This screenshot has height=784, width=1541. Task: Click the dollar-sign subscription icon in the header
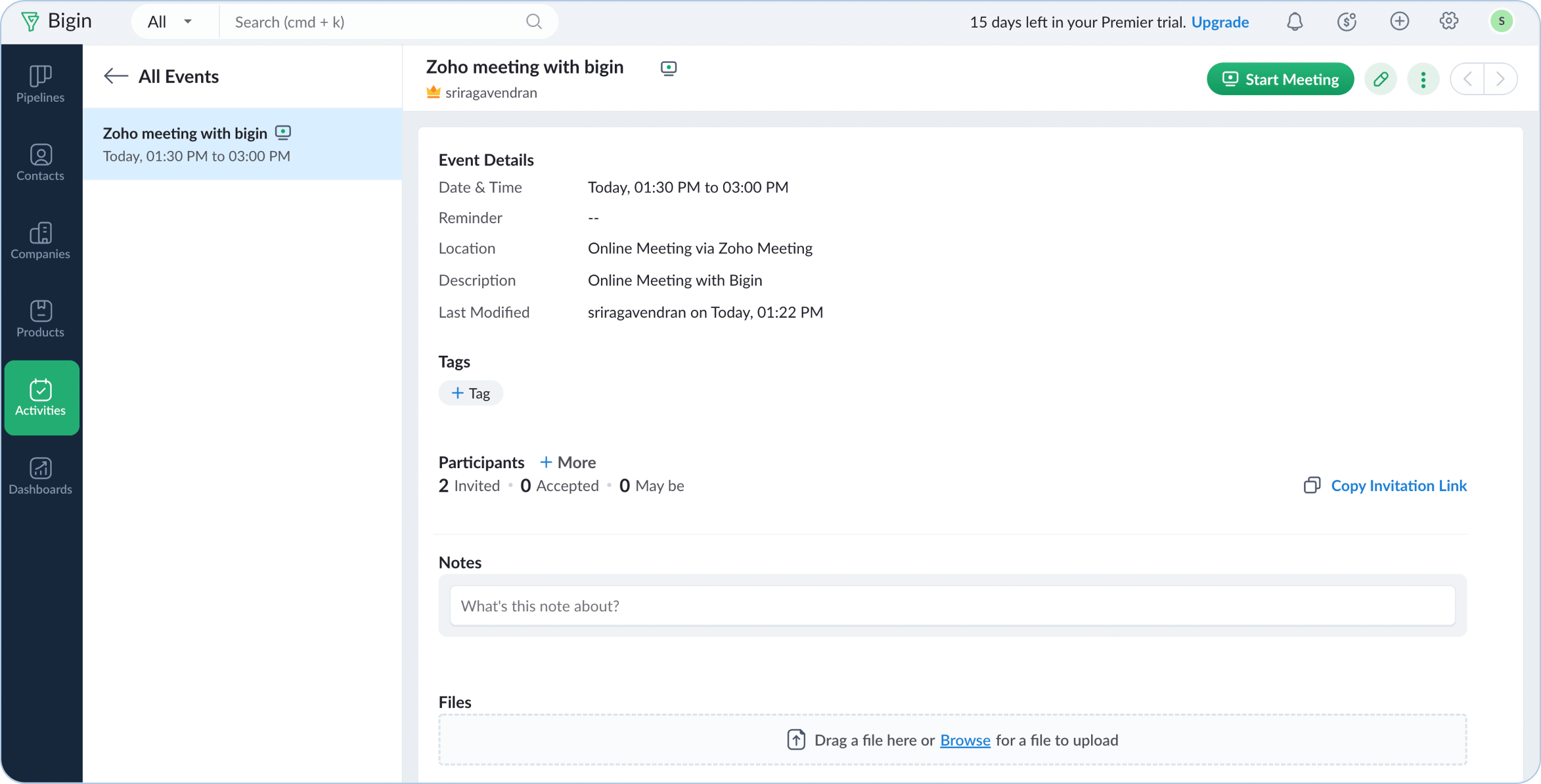point(1347,22)
